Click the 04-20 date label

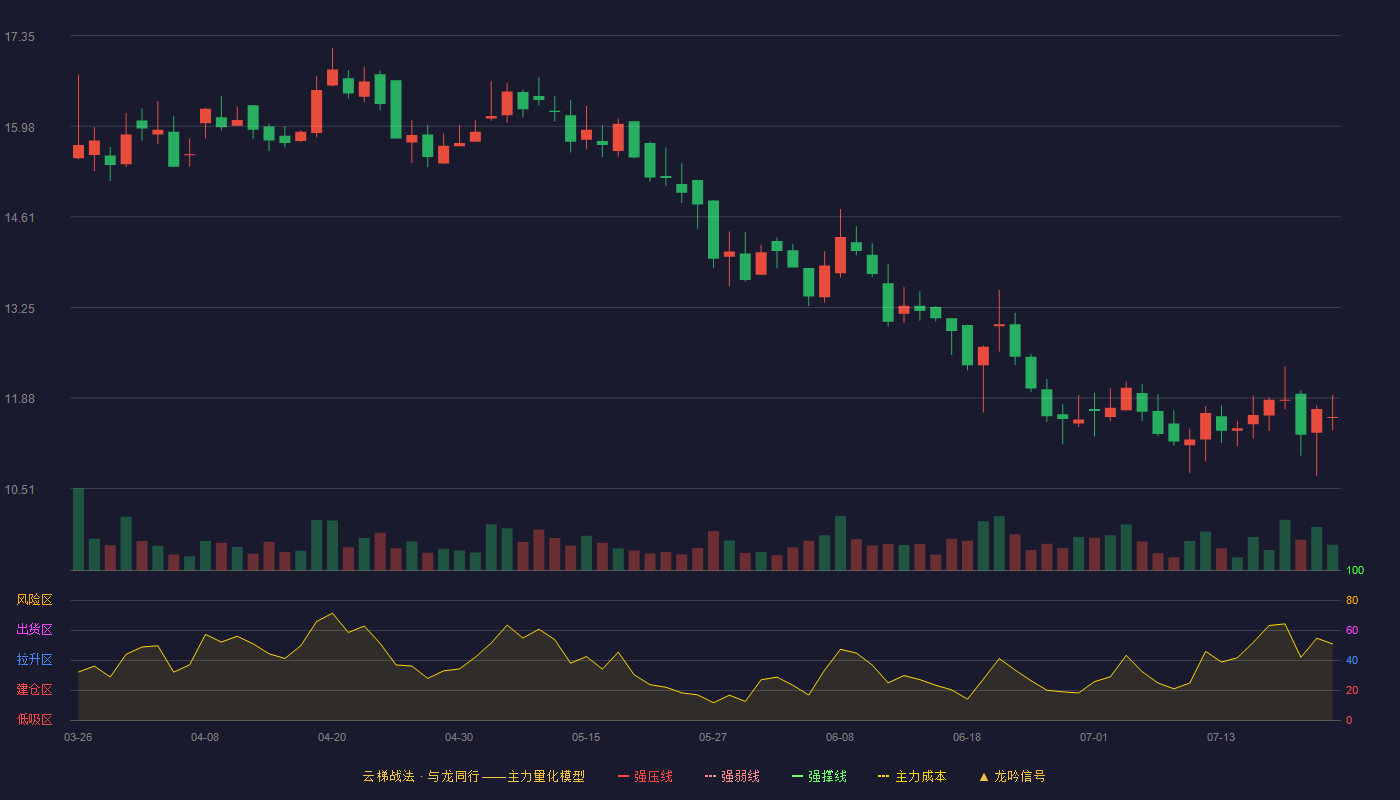332,737
